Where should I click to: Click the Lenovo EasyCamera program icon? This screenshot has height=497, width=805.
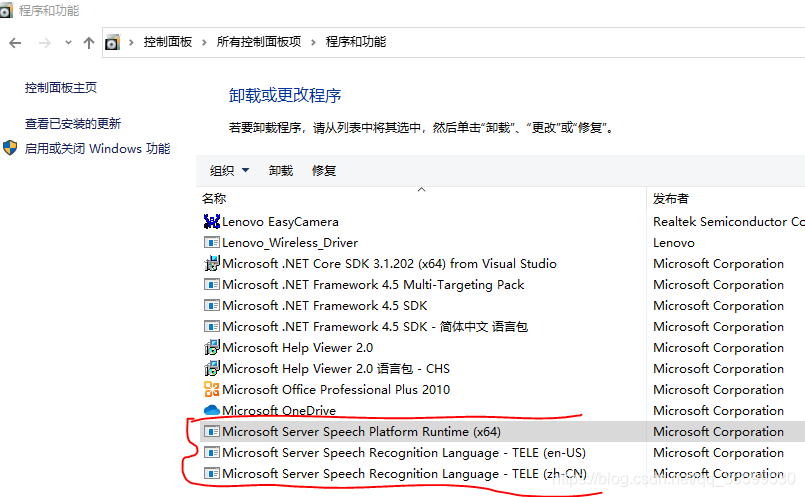point(212,221)
